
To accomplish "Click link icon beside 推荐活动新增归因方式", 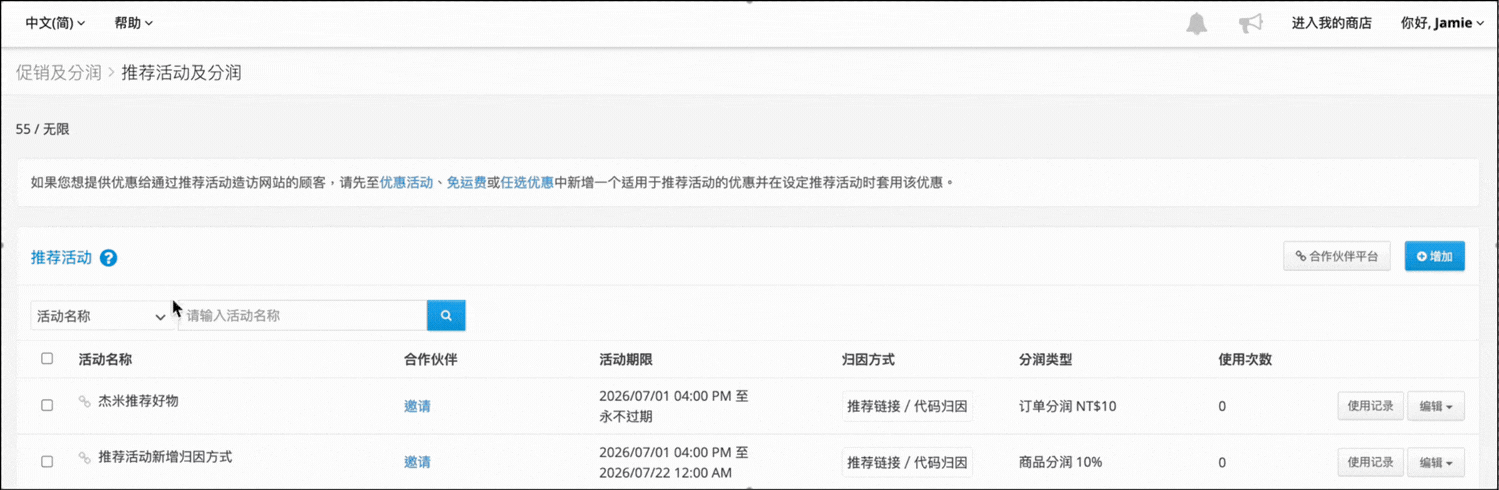I will point(85,457).
